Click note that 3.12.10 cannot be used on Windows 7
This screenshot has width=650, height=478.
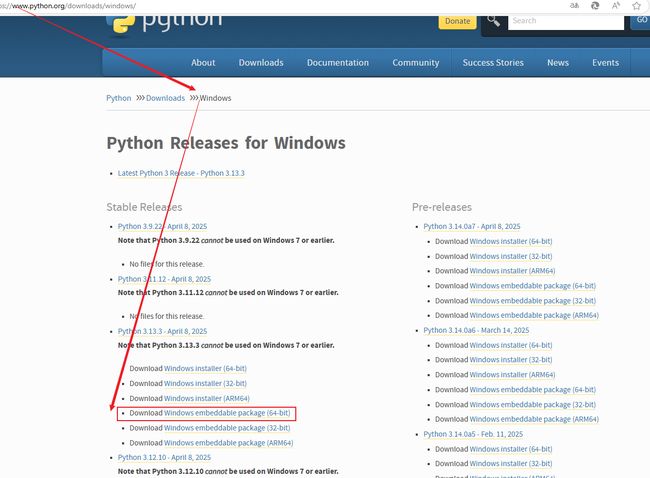(228, 471)
